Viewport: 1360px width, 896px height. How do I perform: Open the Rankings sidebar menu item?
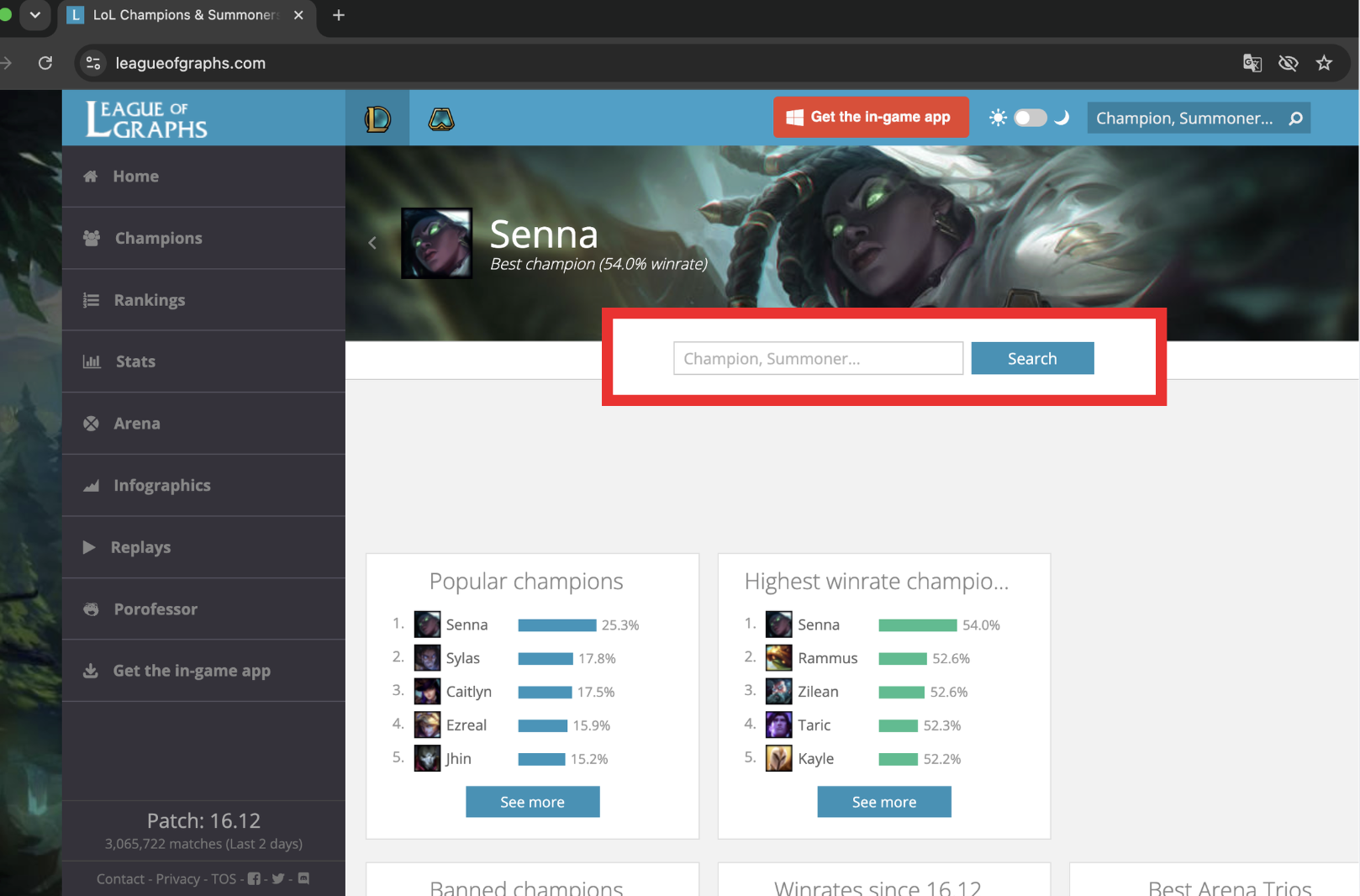tap(203, 300)
